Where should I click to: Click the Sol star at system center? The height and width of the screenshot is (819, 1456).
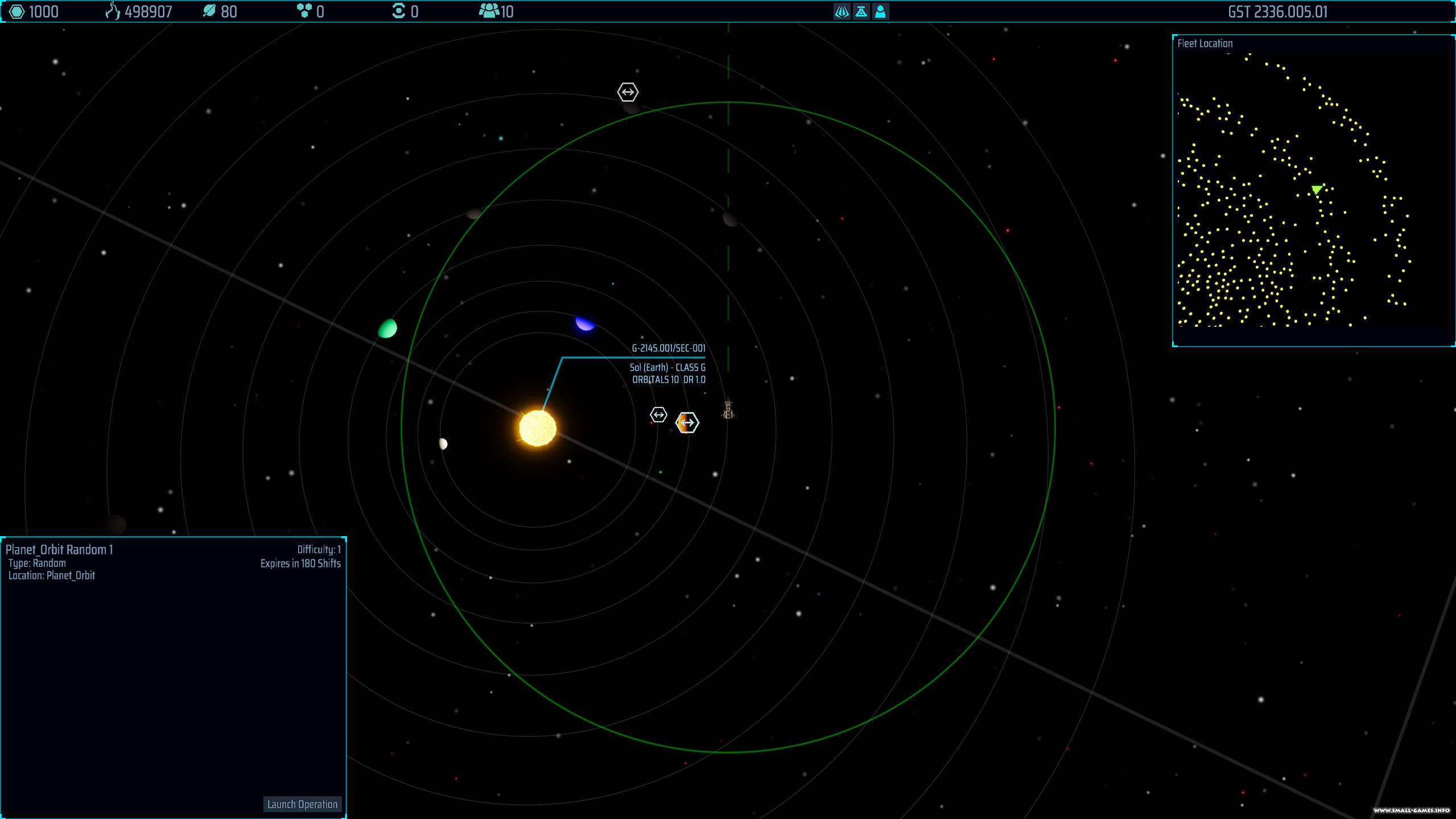click(538, 428)
